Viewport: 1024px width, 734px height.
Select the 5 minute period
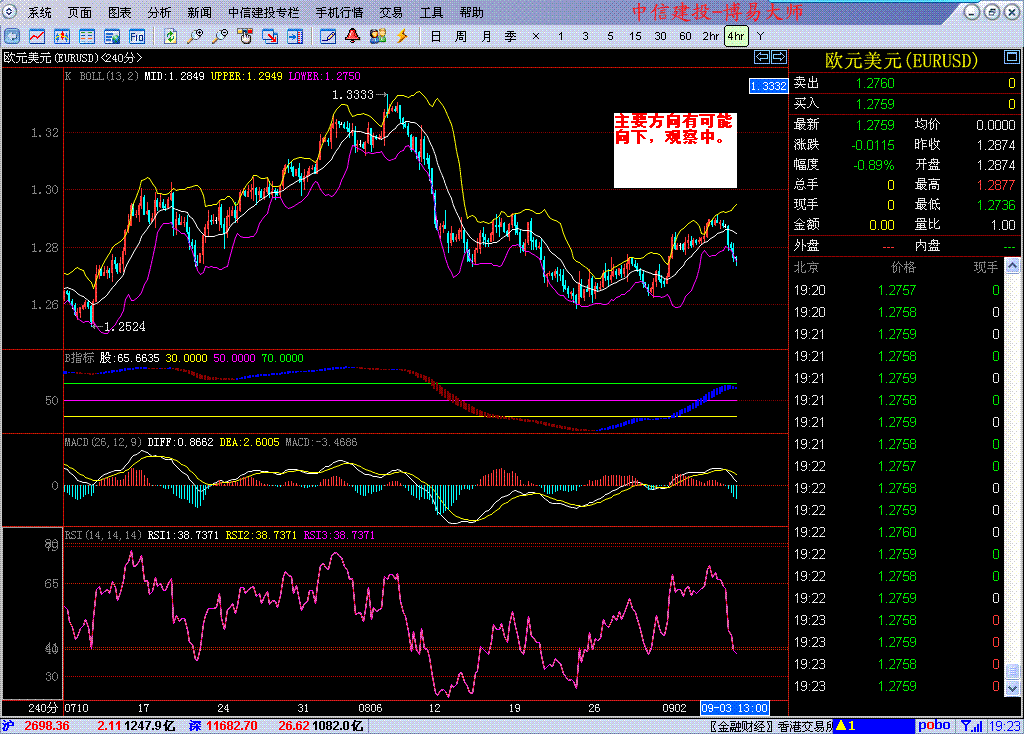coord(611,37)
